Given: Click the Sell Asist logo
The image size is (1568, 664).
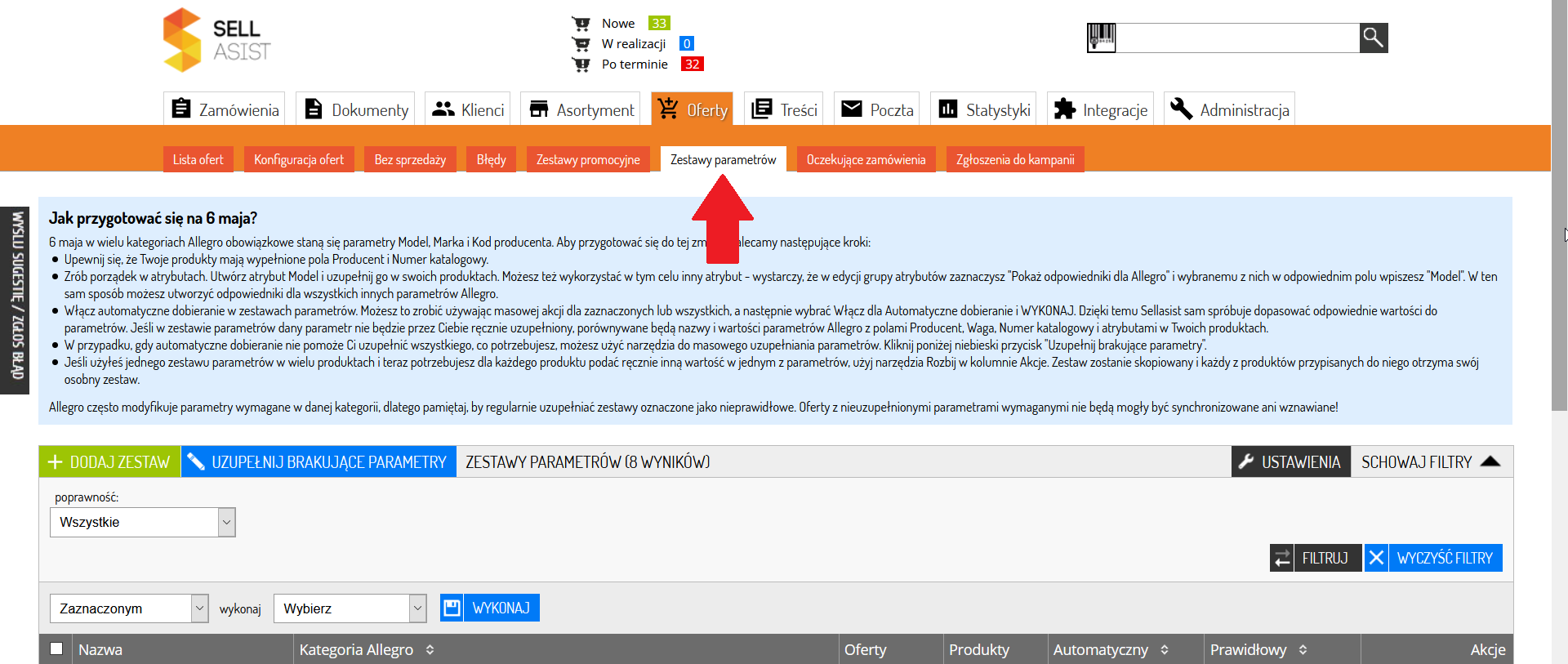Looking at the screenshot, I should (x=217, y=40).
